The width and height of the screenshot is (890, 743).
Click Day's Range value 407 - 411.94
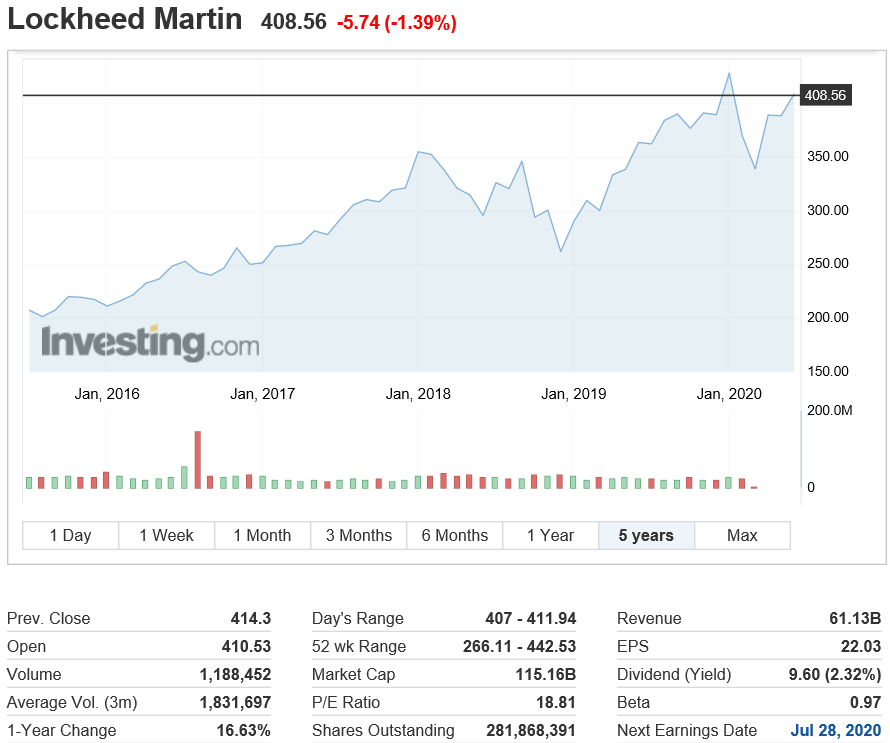531,618
